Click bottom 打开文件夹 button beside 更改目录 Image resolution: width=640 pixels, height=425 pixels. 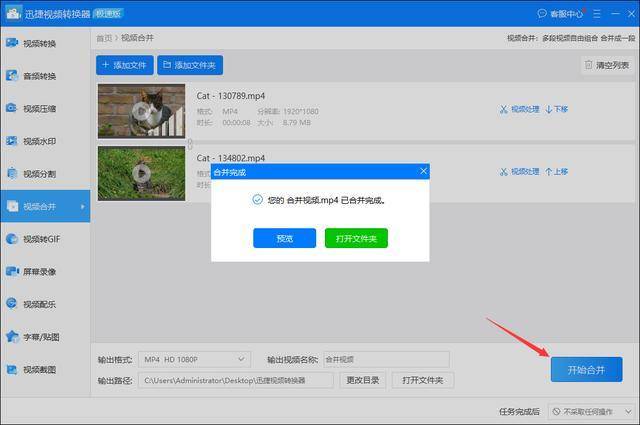click(x=423, y=380)
